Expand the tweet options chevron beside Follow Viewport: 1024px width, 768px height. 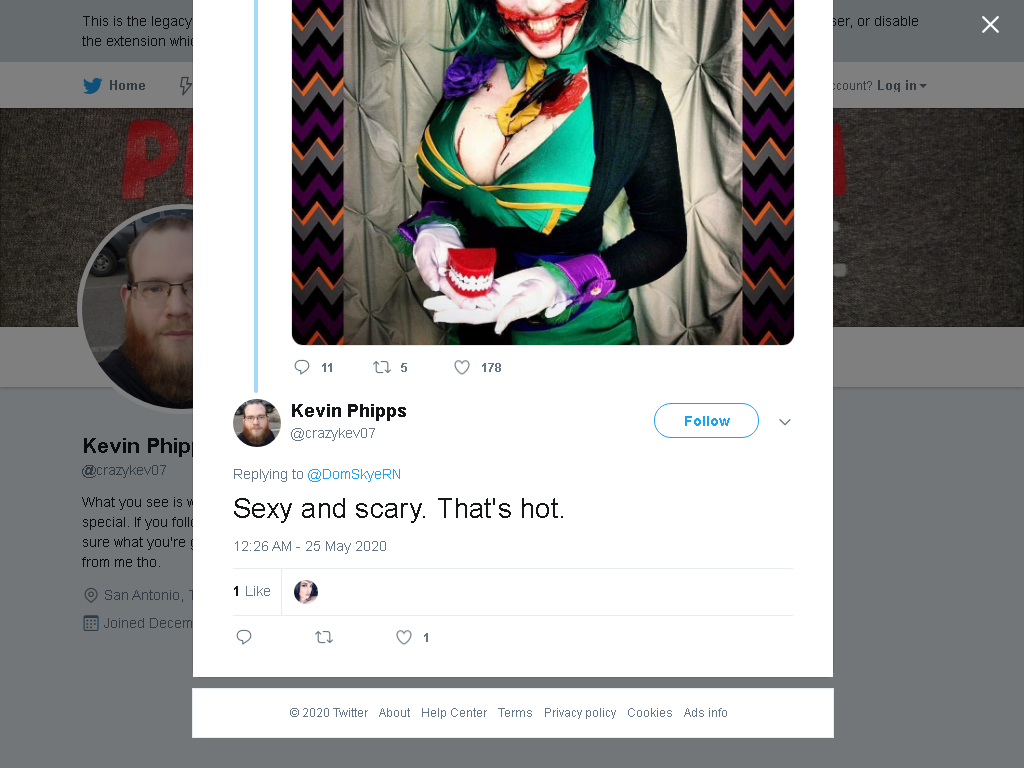(785, 422)
